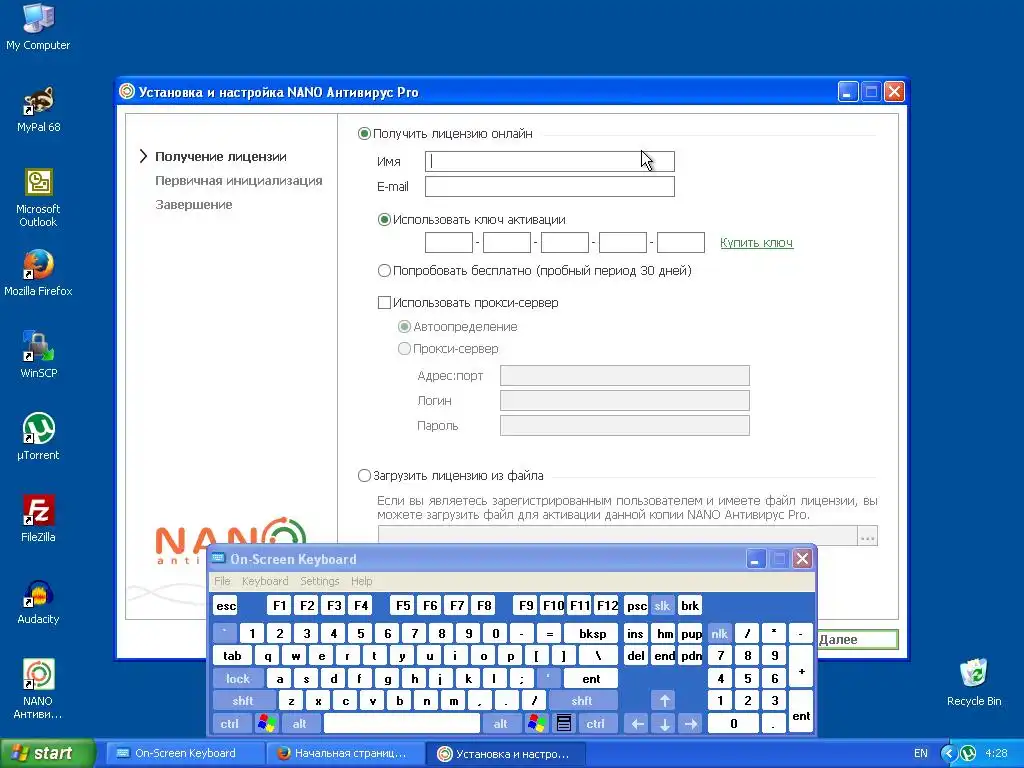Select 'Завершение' step in sidebar
This screenshot has width=1024, height=768.
coord(193,205)
